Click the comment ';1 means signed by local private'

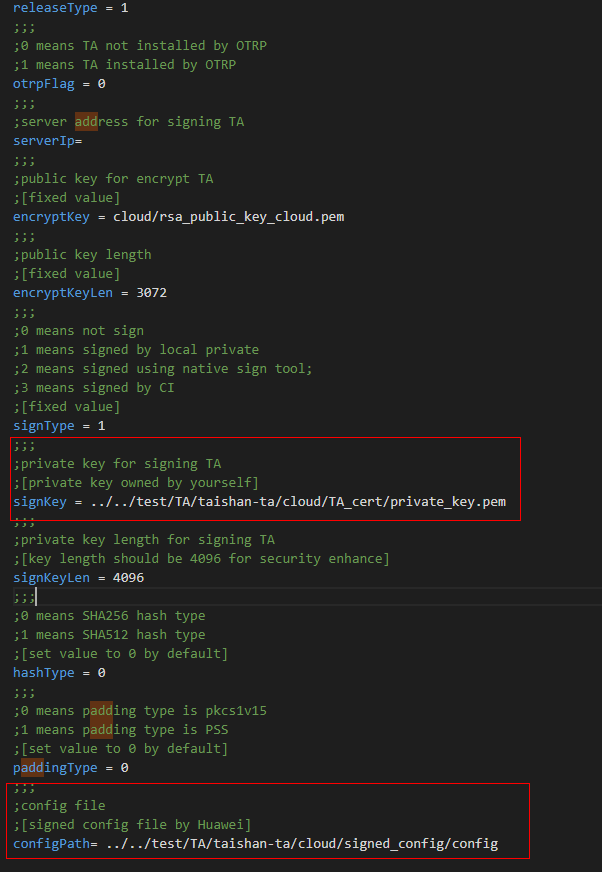click(x=136, y=349)
